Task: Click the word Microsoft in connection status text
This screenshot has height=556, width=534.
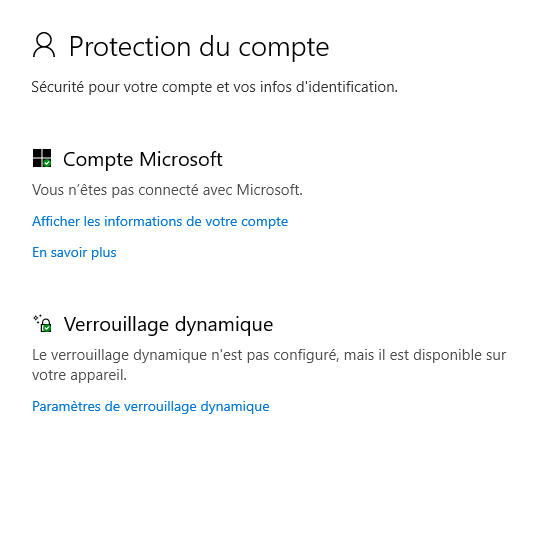Action: point(269,190)
